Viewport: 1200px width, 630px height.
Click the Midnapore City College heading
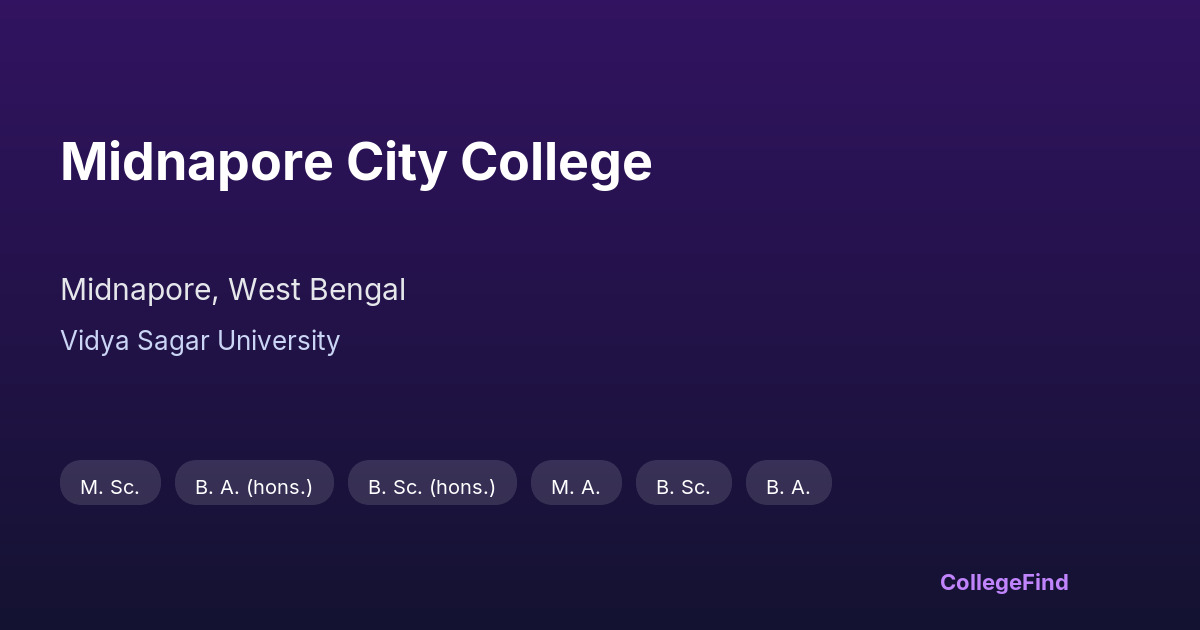pyautogui.click(x=356, y=162)
